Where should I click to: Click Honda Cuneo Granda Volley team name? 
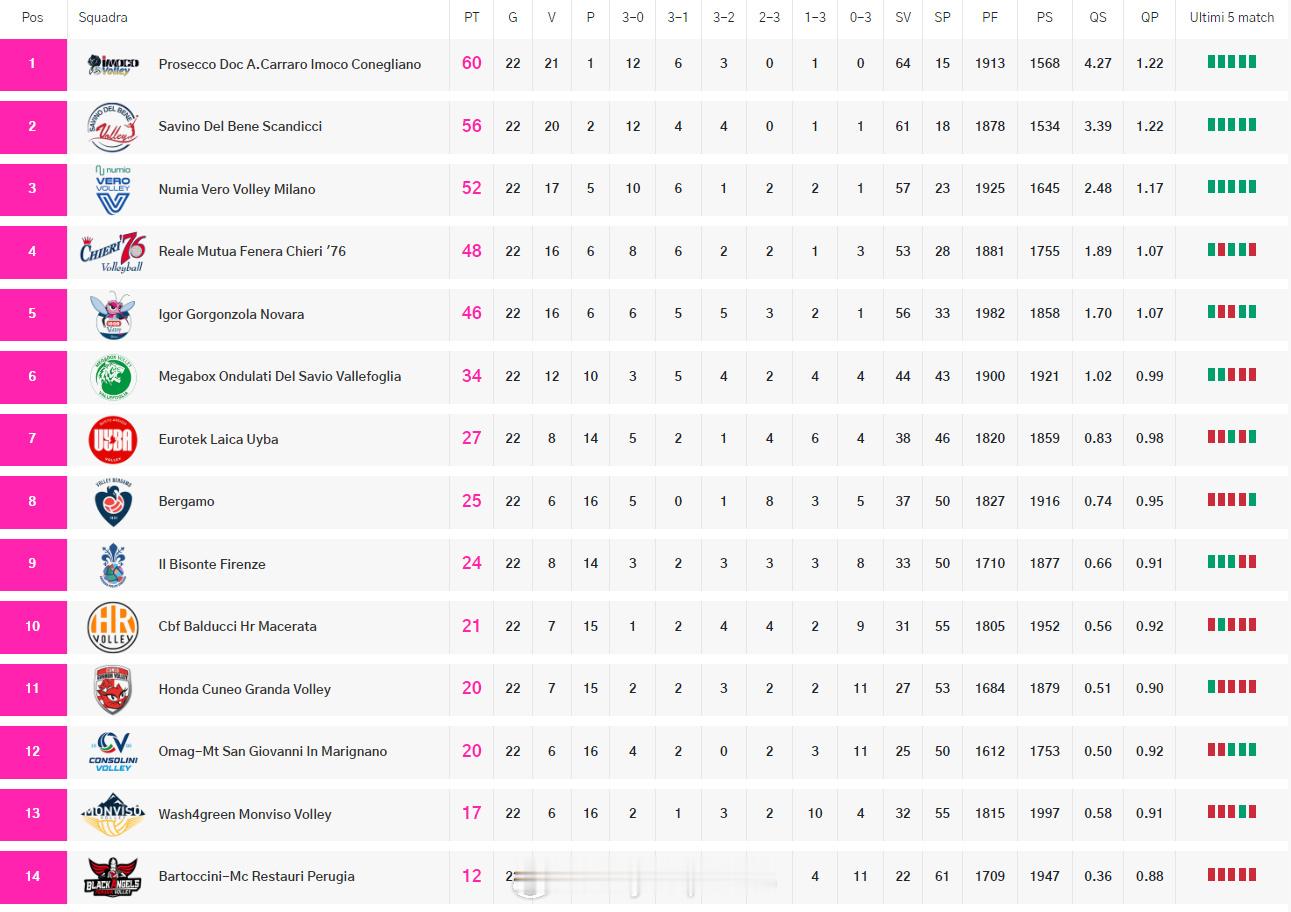(x=244, y=689)
